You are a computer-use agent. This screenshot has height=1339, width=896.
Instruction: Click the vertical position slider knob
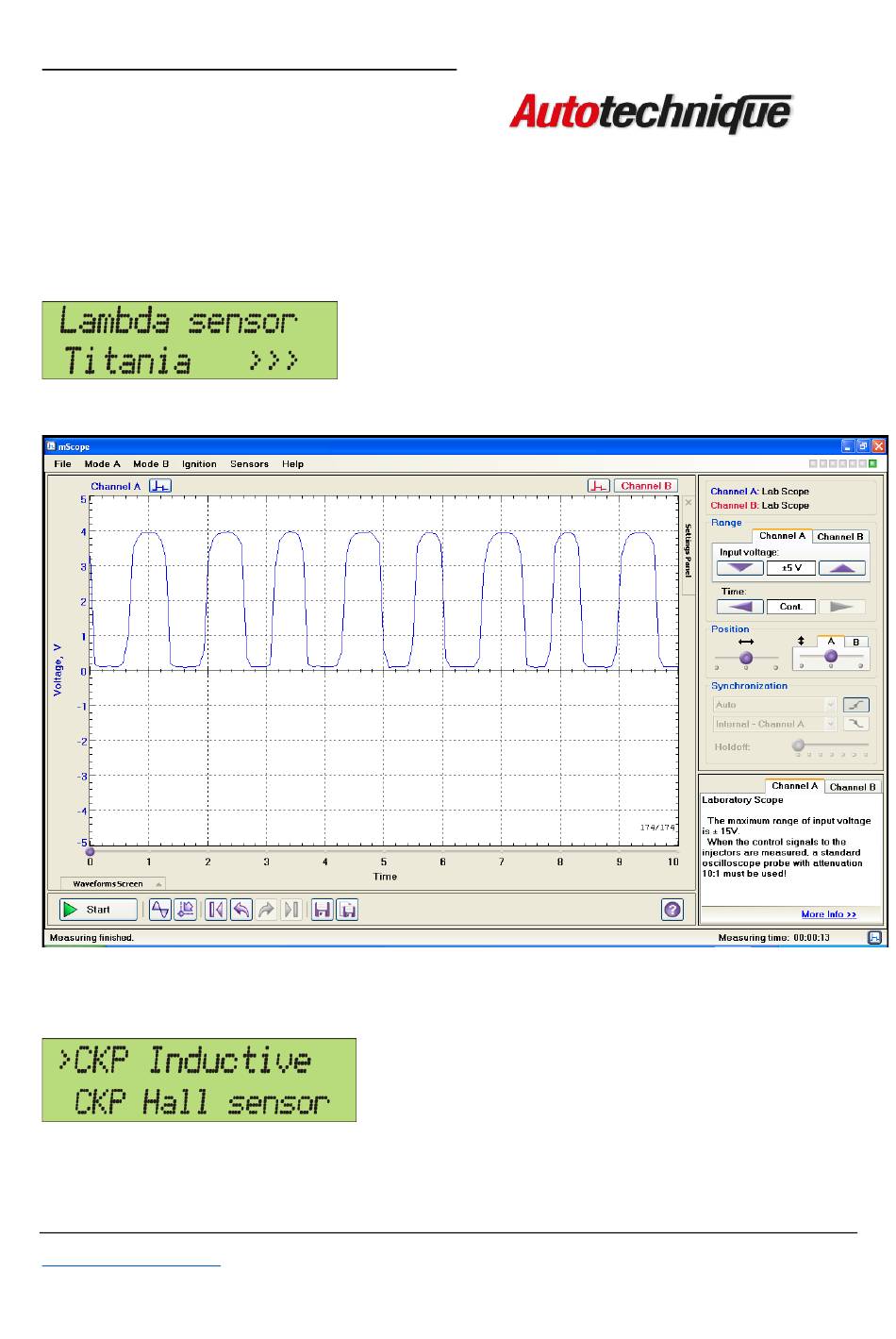pyautogui.click(x=831, y=657)
